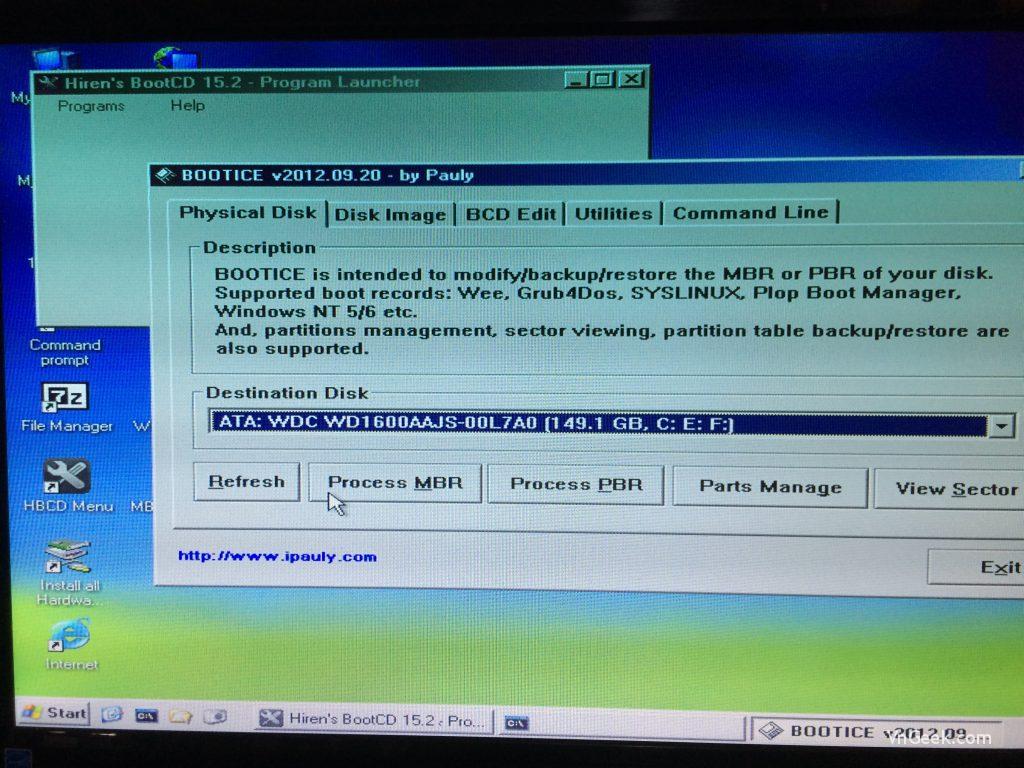The image size is (1024, 768).
Task: Click the first quick launch icon beside Start
Action: (112, 714)
